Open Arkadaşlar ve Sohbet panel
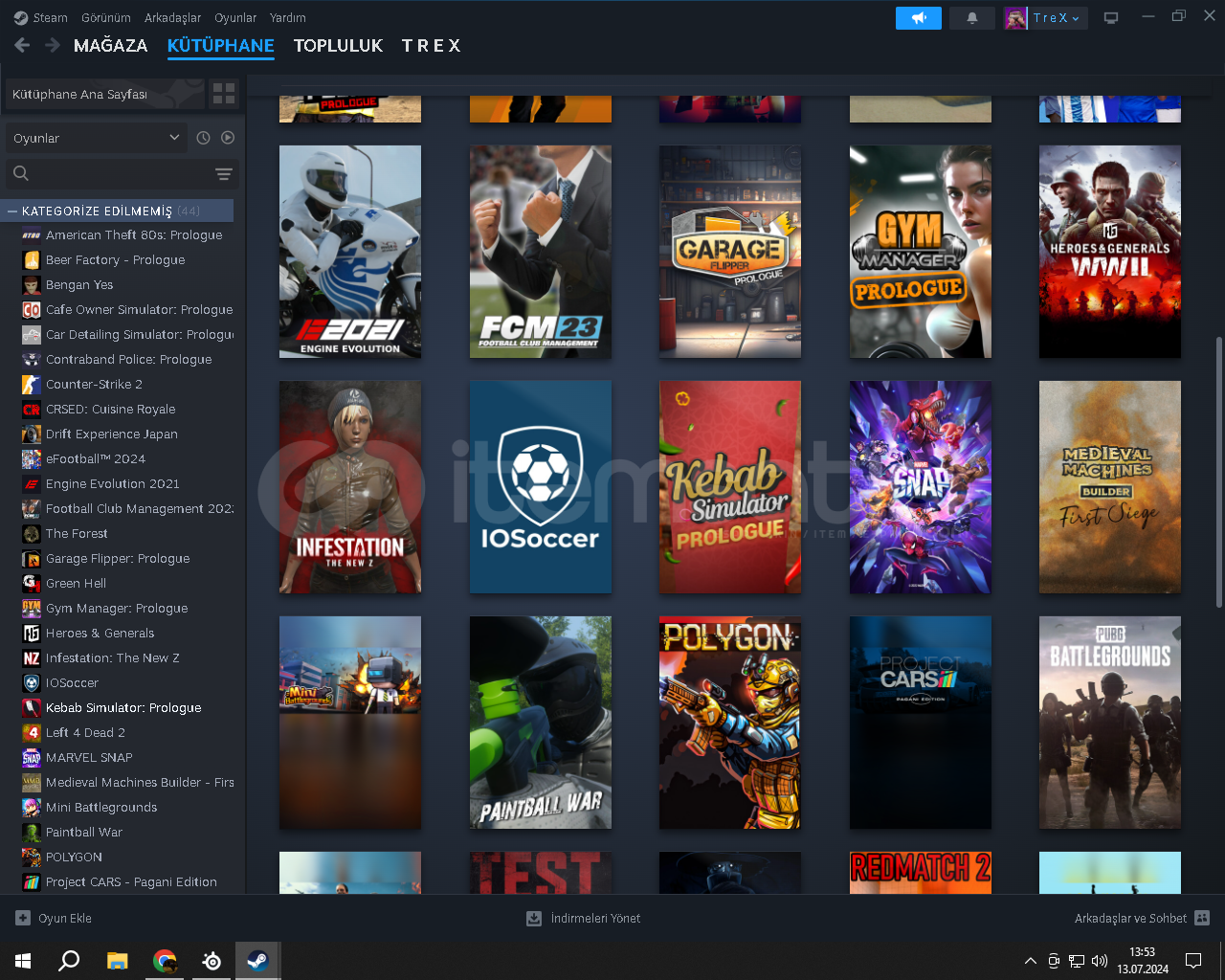This screenshot has width=1225, height=980. tap(1142, 918)
